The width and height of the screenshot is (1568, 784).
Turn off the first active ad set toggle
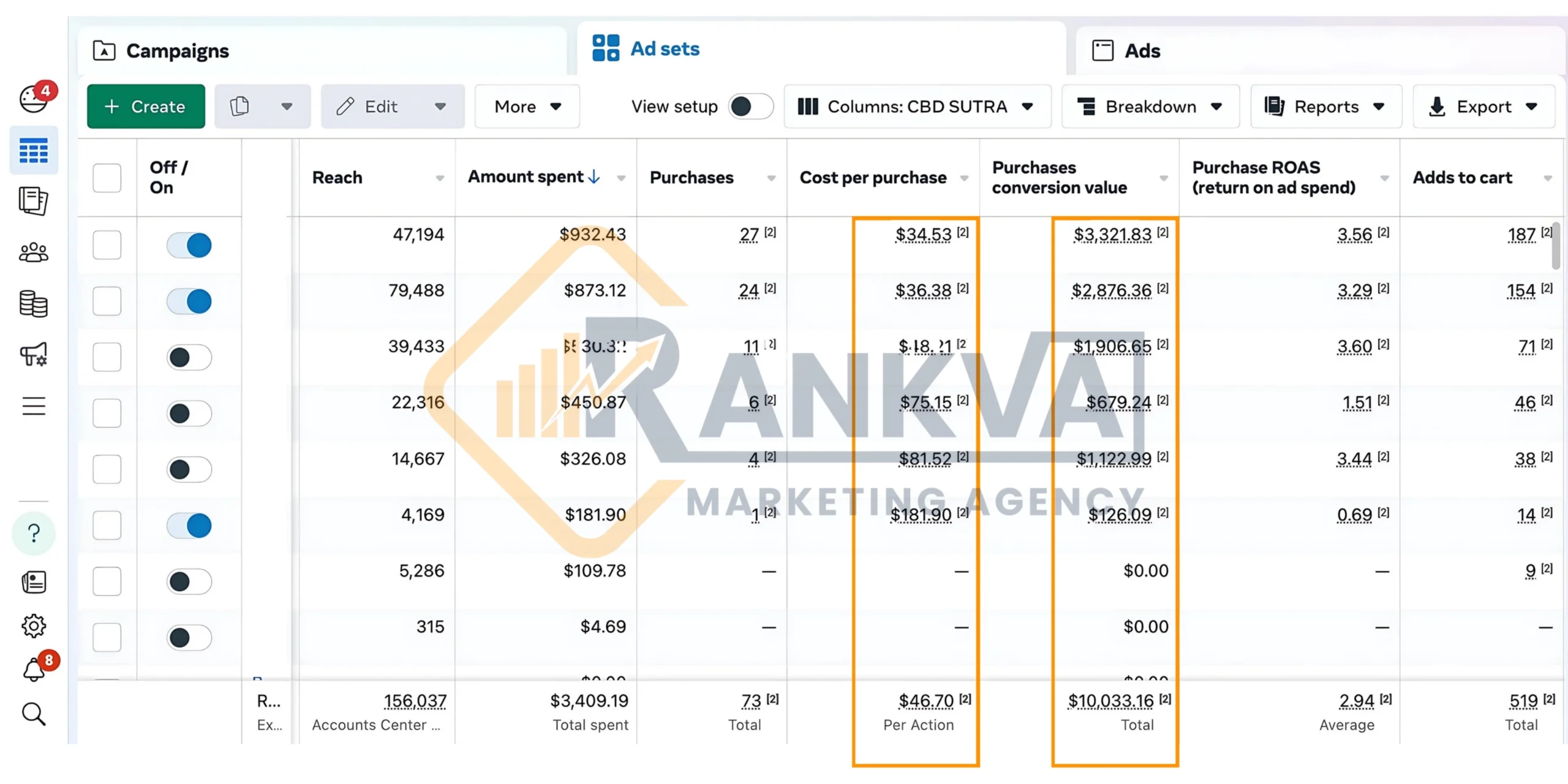[x=189, y=245]
